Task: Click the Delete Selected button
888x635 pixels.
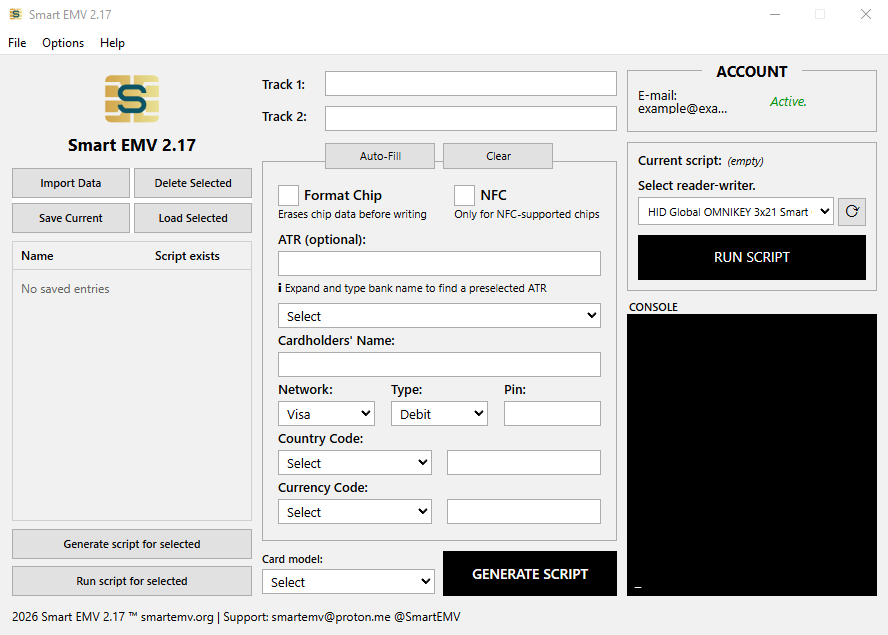Action: click(x=193, y=183)
